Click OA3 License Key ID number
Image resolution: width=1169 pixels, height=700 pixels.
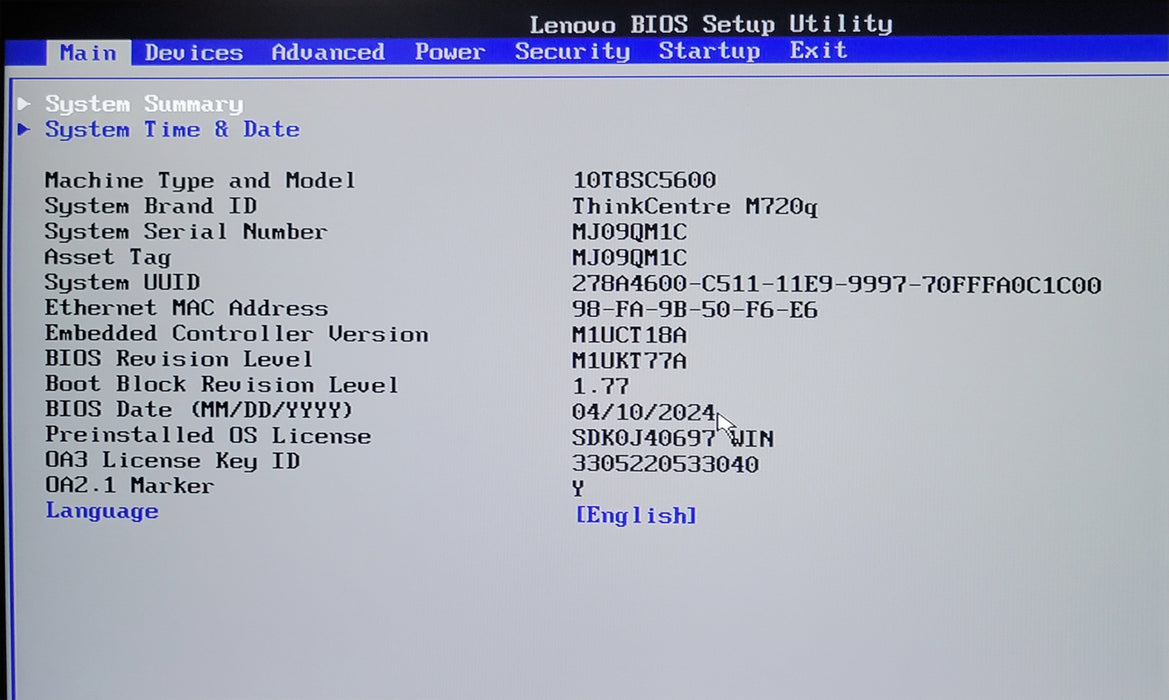(x=665, y=464)
